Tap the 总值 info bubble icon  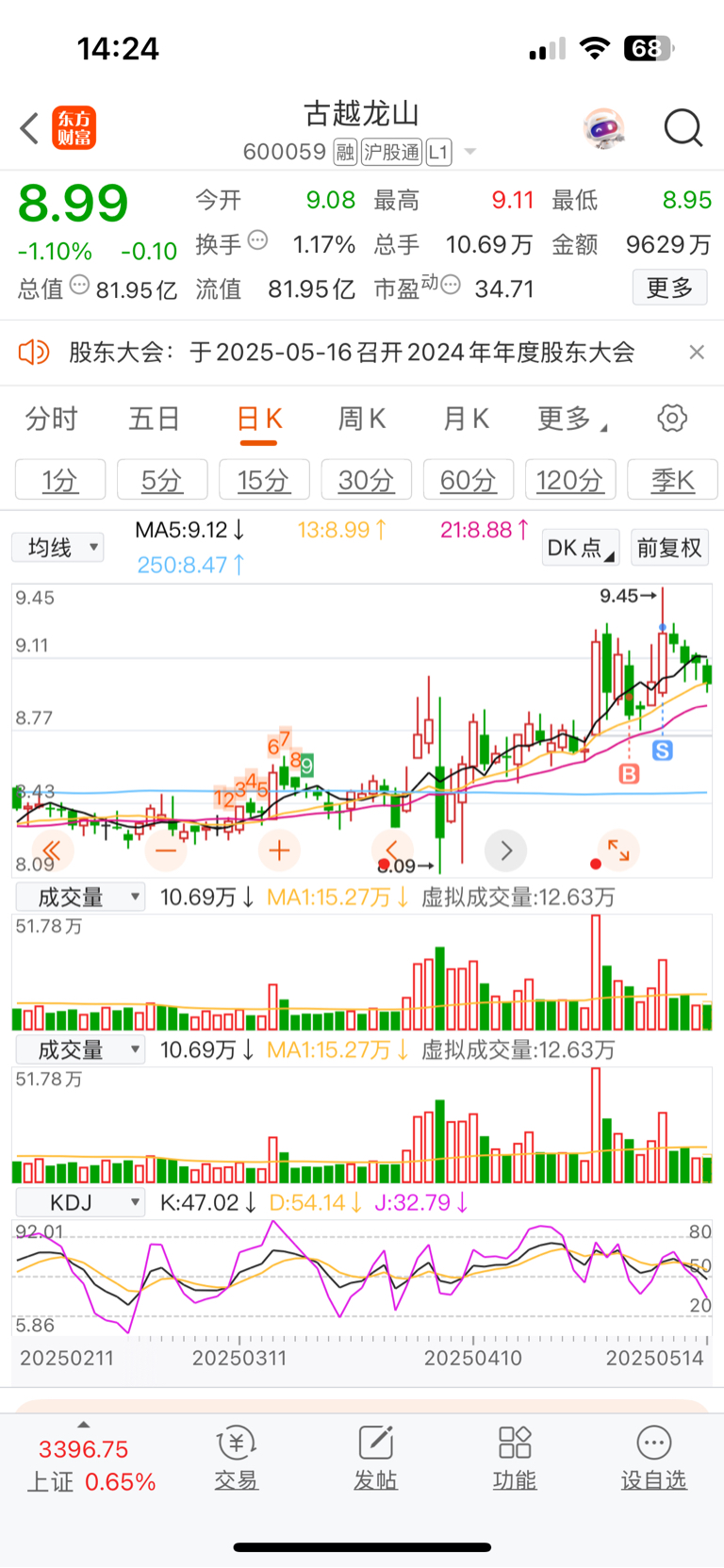tap(79, 285)
